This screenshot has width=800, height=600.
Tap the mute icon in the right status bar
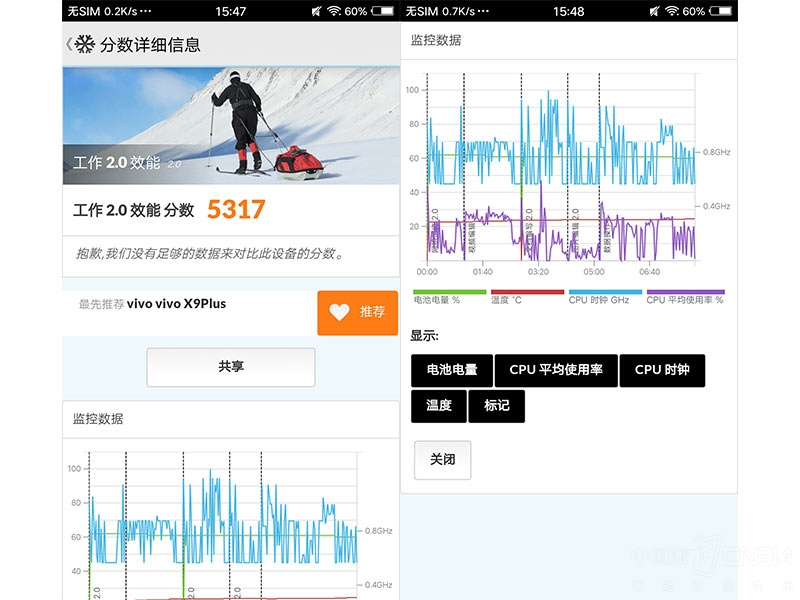655,11
